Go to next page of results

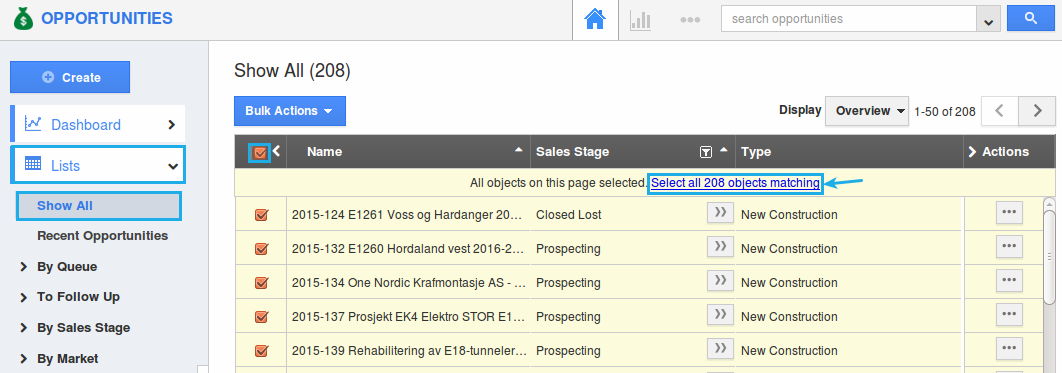(x=1037, y=111)
